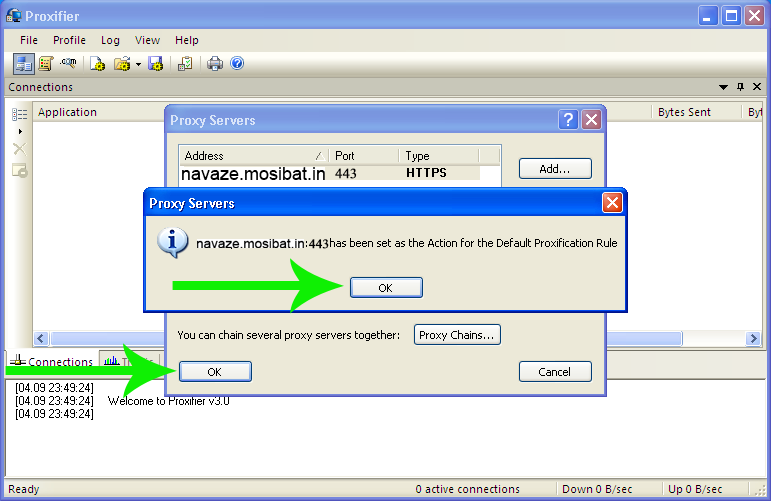Close the background Proxy Servers dialog
This screenshot has height=501, width=771.
point(592,120)
